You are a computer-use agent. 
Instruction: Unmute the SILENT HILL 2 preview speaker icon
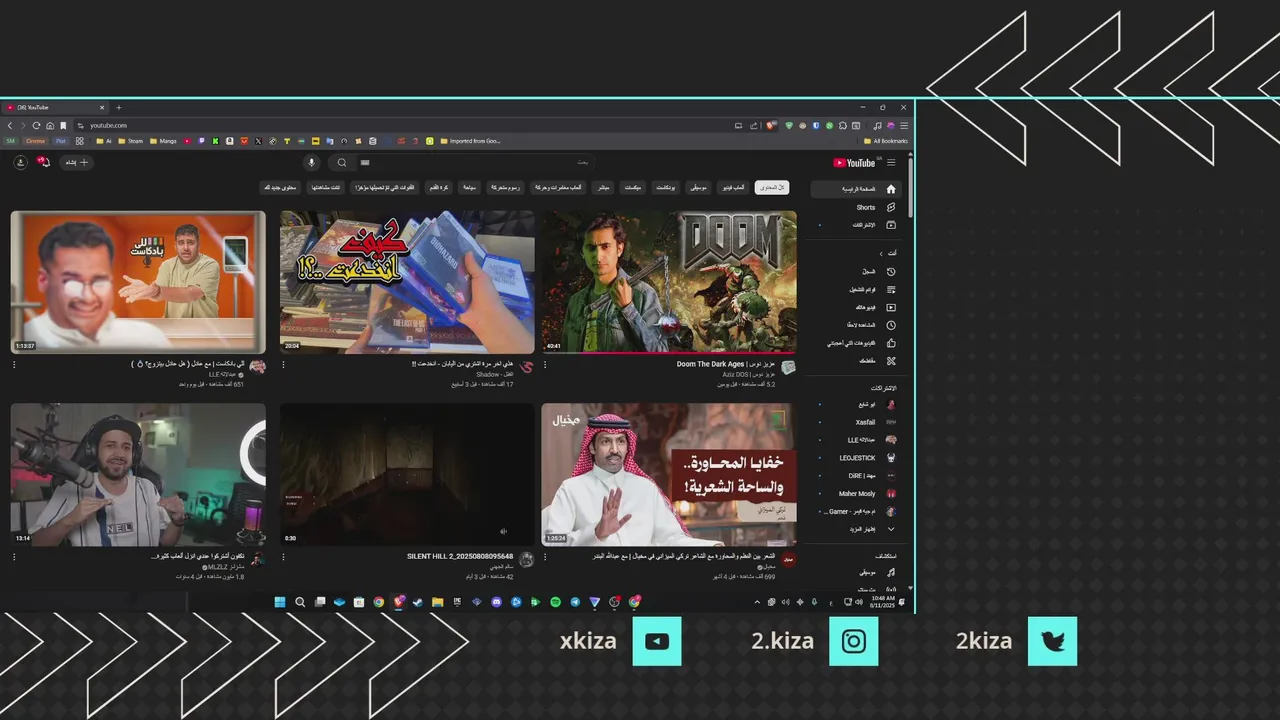coord(503,532)
